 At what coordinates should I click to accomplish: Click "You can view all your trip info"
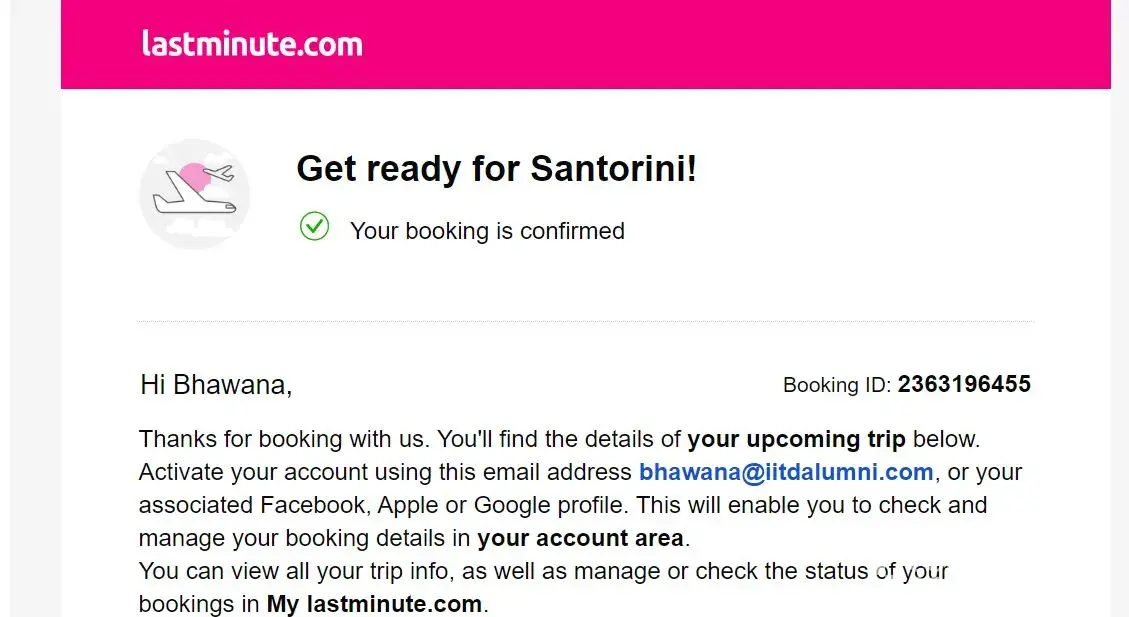click(x=316, y=571)
